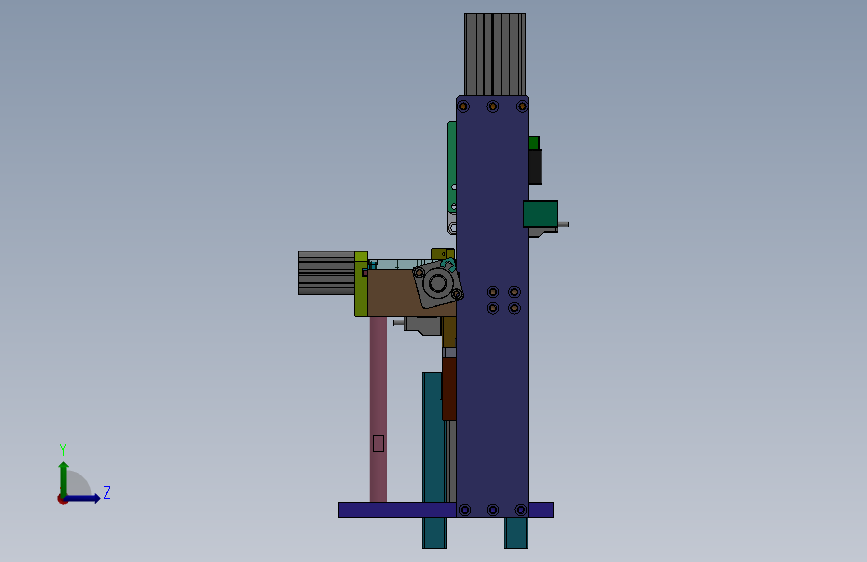Viewport: 867px width, 562px height.
Task: Select the right teal leg below base
Action: [516, 533]
